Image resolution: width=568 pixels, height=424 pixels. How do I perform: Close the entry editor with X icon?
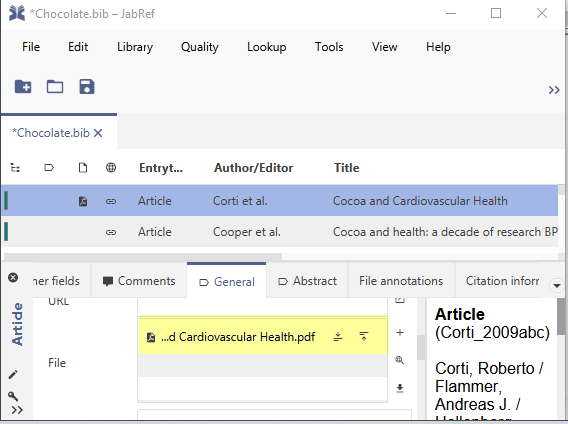coord(13,278)
